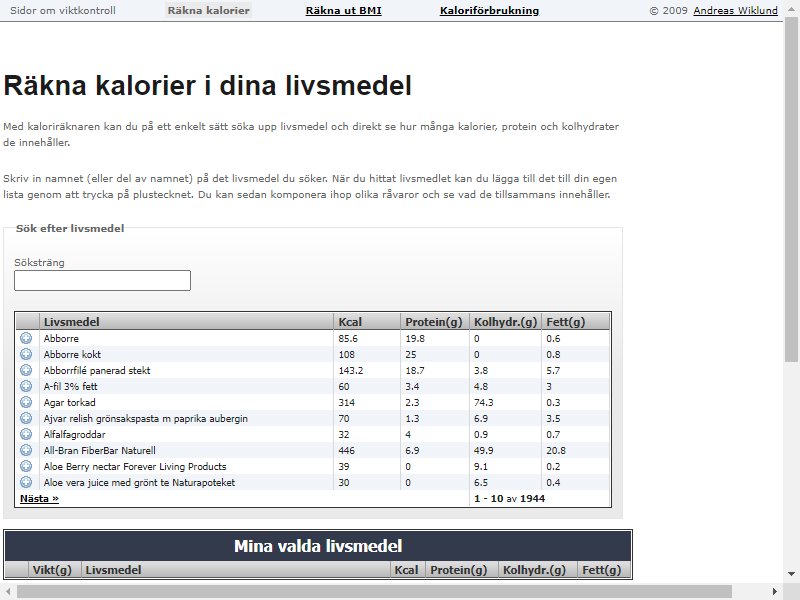Select the Agar torkad name
800x600 pixels.
click(x=69, y=403)
